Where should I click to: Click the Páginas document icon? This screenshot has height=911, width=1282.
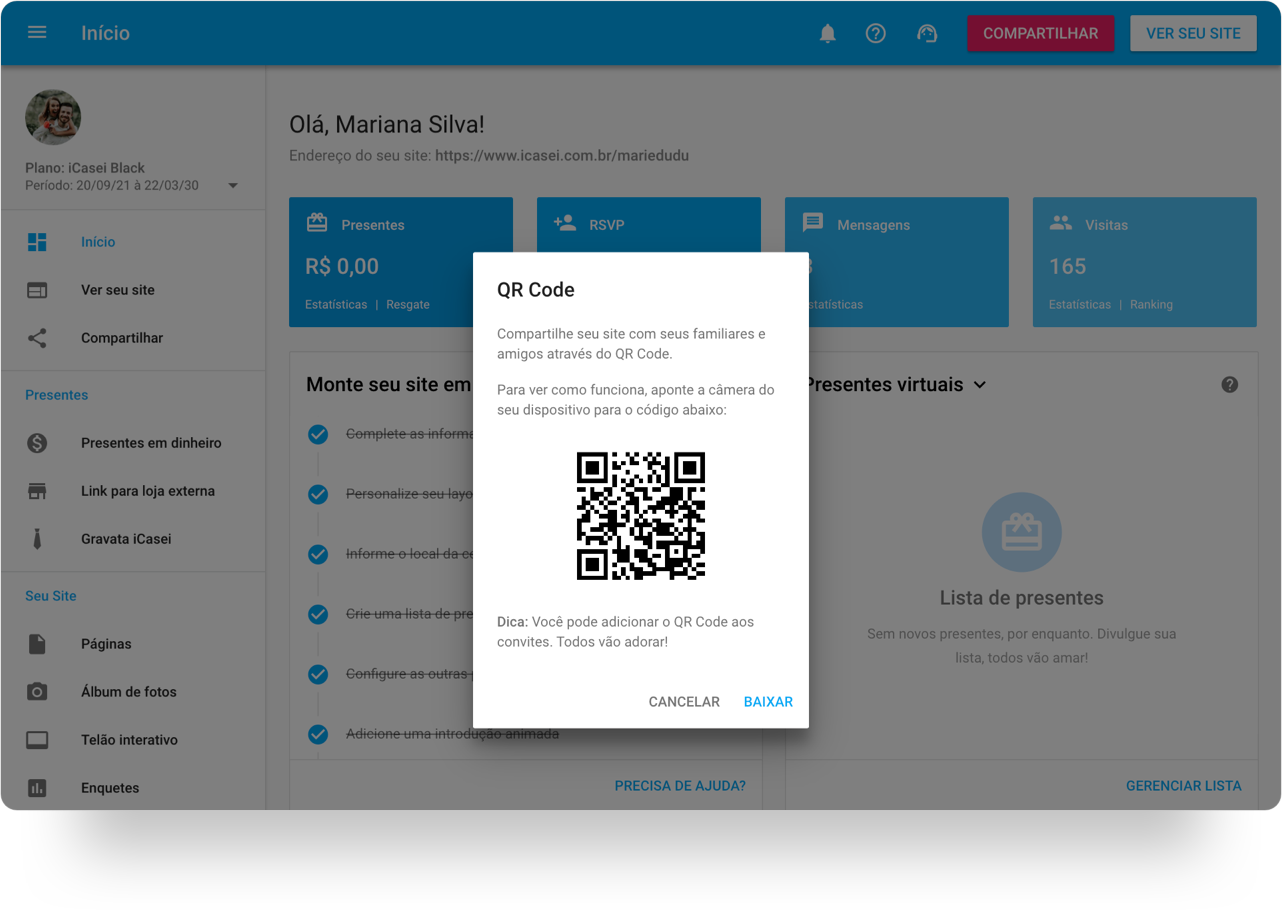point(37,644)
